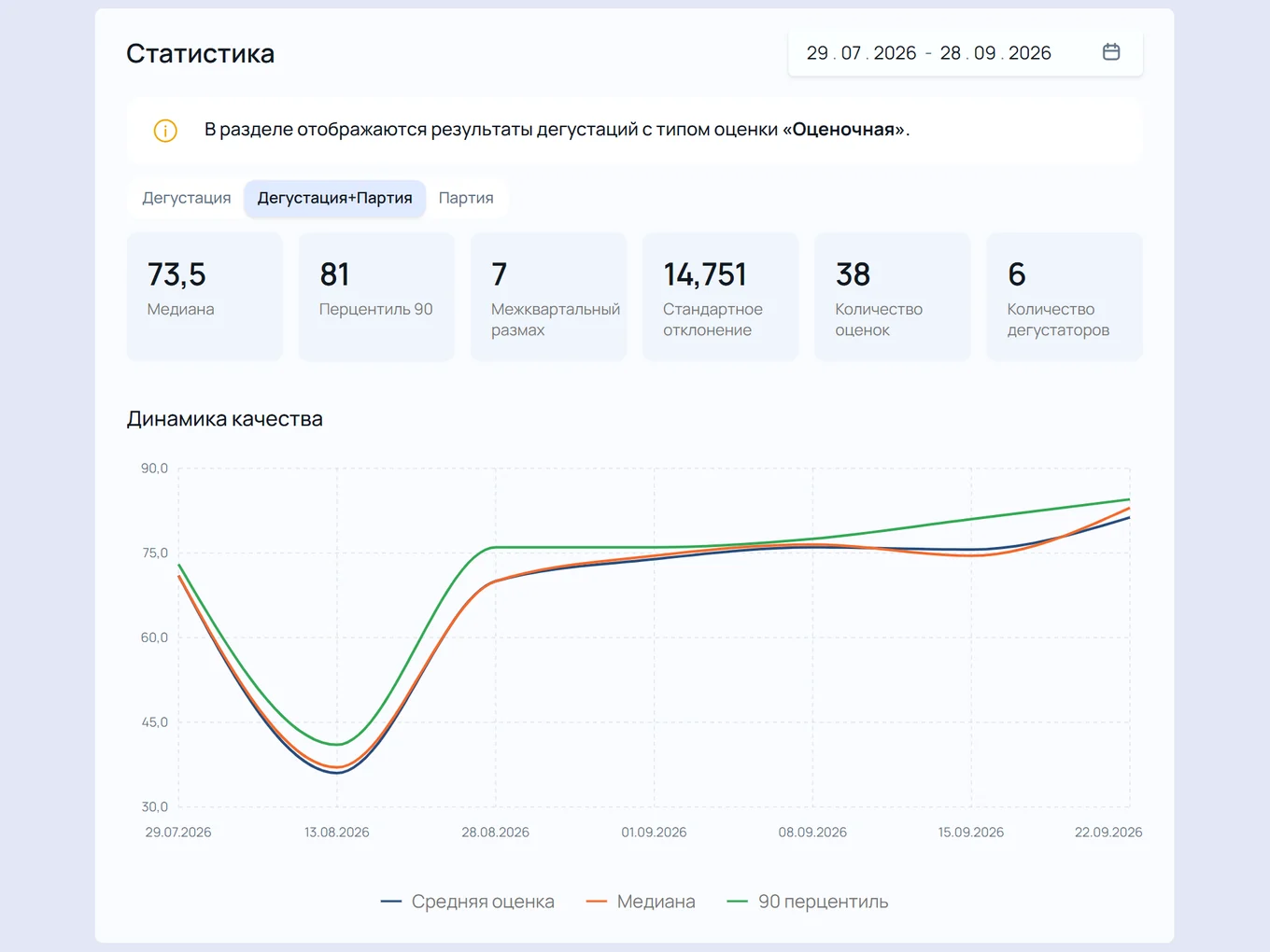Select the Стандартное отклонение card
Image resolution: width=1270 pixels, height=952 pixels.
click(720, 297)
